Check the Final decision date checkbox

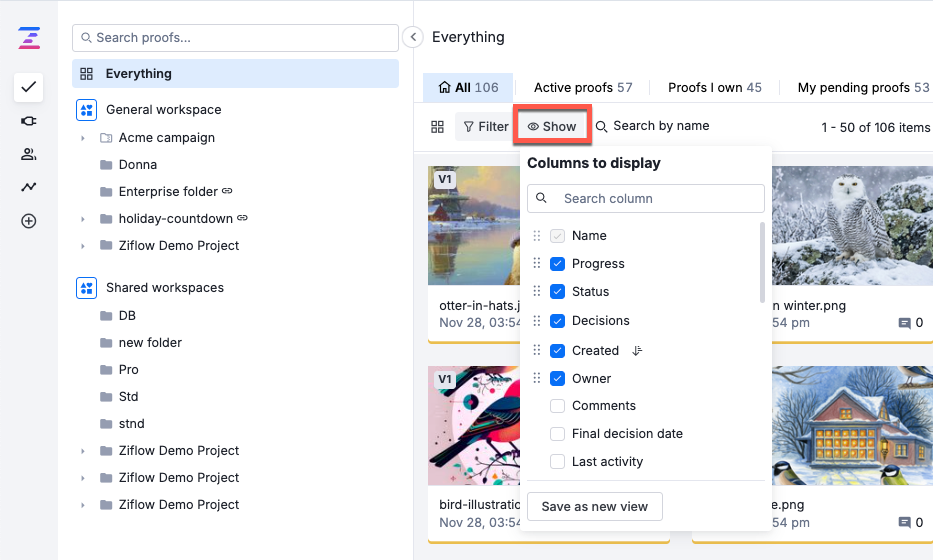tap(557, 434)
